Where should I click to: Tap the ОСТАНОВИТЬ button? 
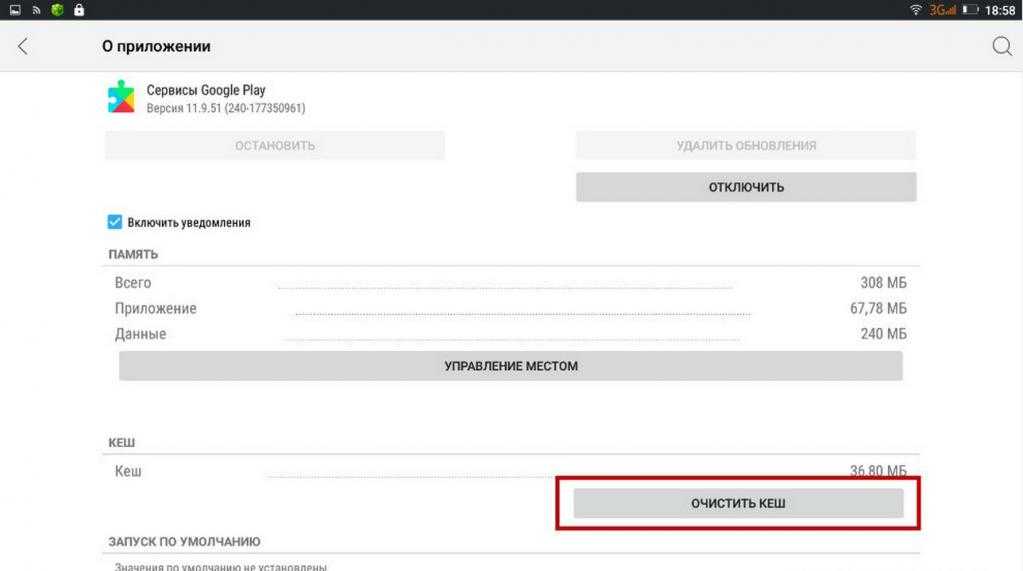click(x=275, y=146)
